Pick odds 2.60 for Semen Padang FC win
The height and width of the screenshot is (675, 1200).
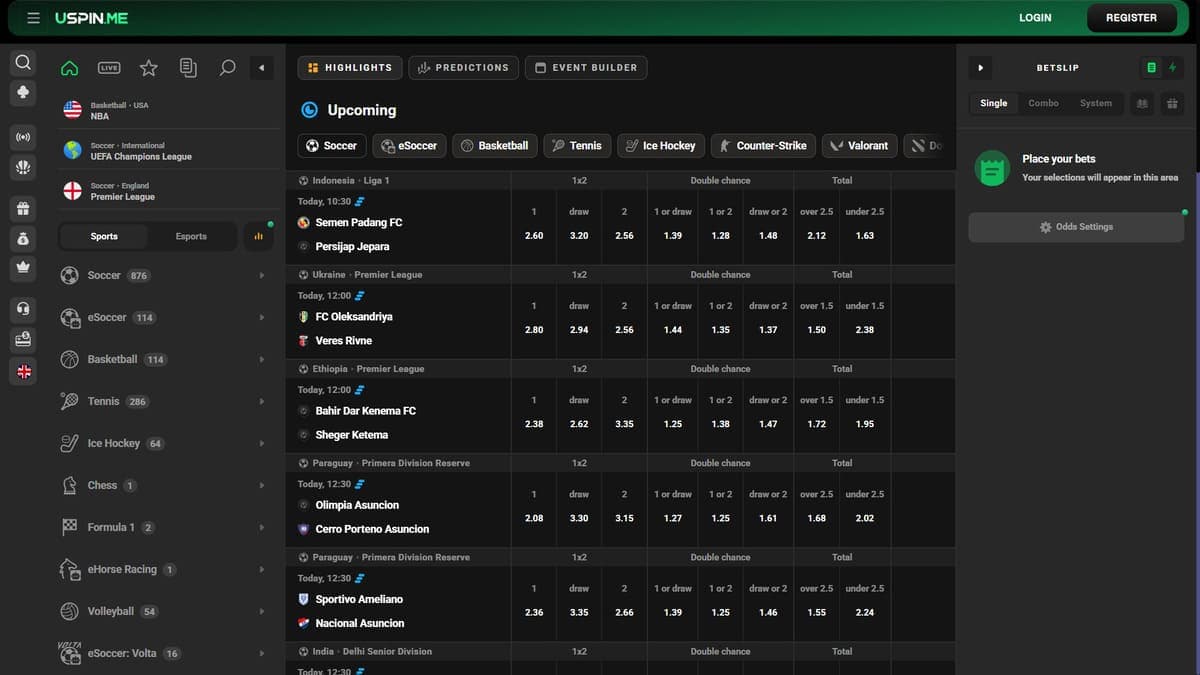coord(534,236)
